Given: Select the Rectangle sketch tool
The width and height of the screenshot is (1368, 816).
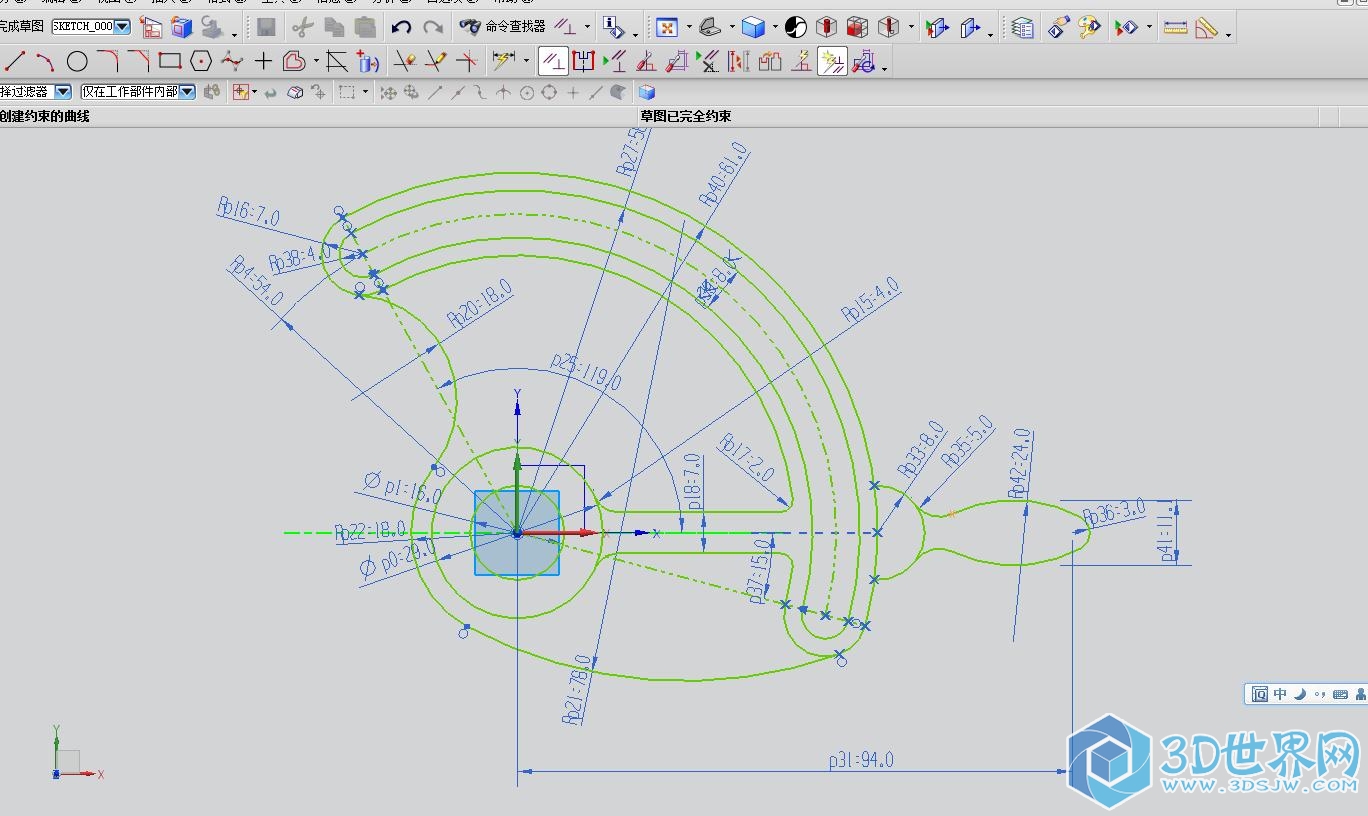Looking at the screenshot, I should click(170, 61).
